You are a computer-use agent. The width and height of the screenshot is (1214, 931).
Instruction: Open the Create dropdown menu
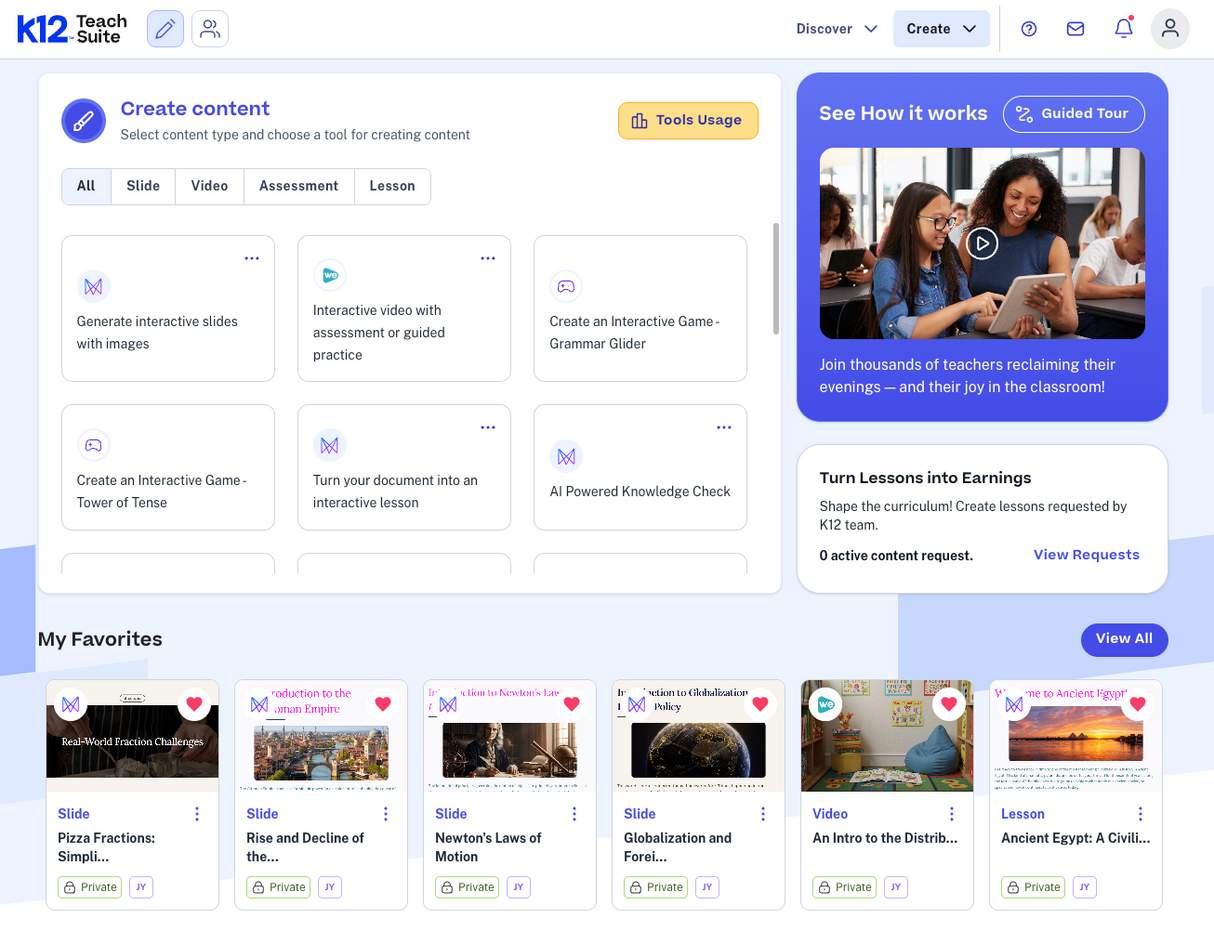pos(940,28)
